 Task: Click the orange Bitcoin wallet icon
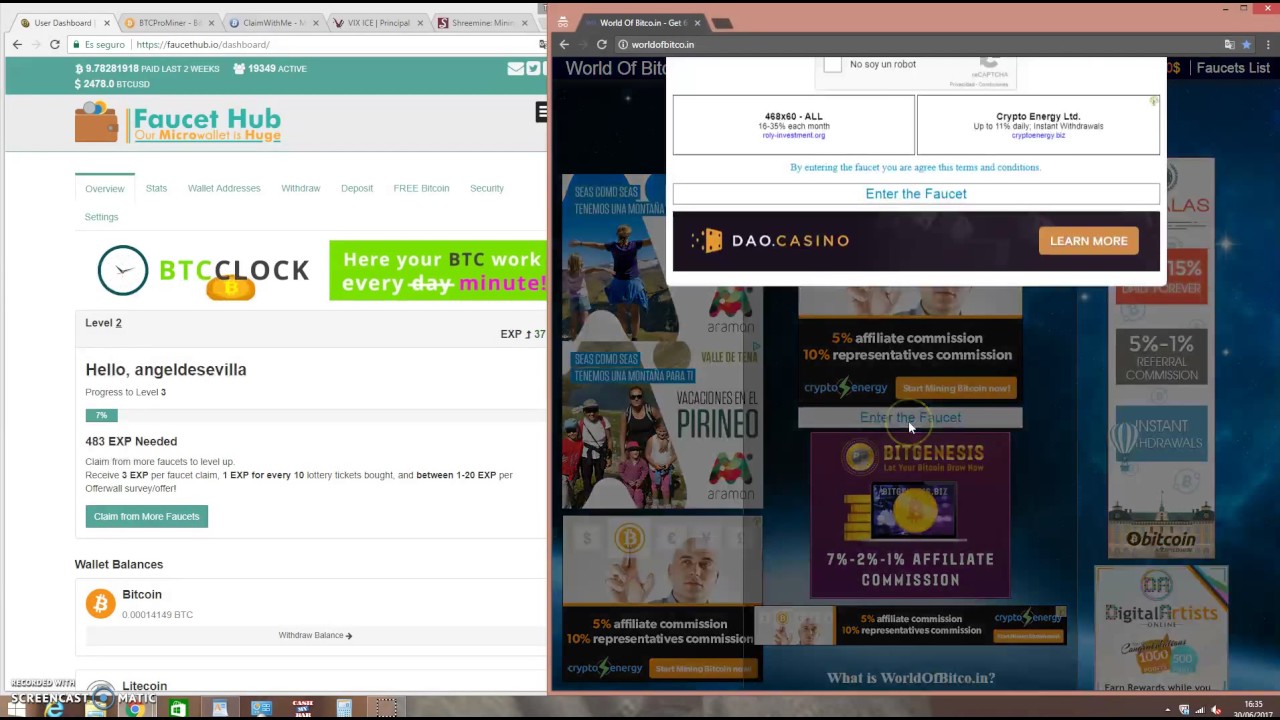tap(100, 603)
